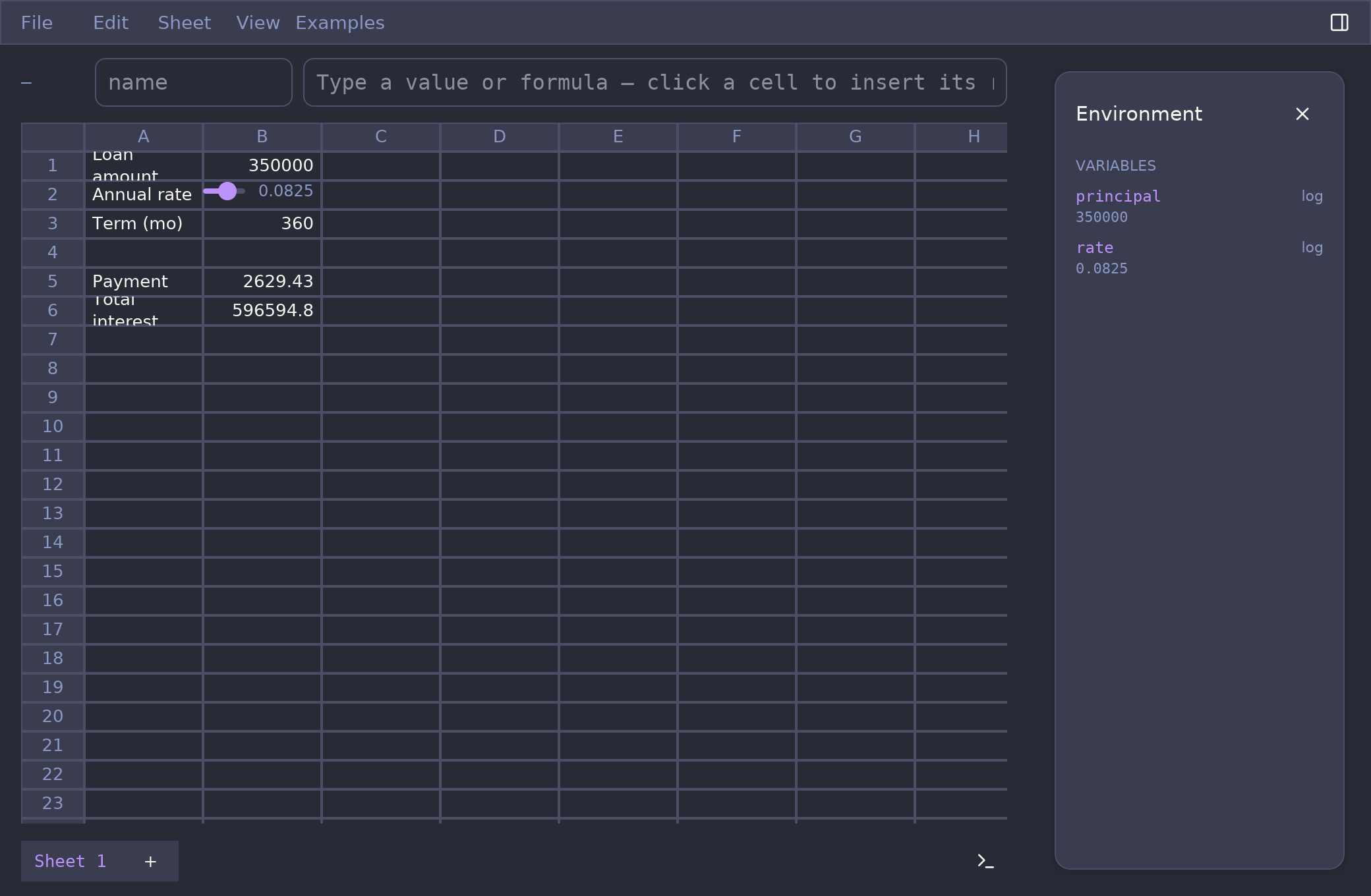
Task: Click the cell showing 2629.43
Action: tap(262, 281)
